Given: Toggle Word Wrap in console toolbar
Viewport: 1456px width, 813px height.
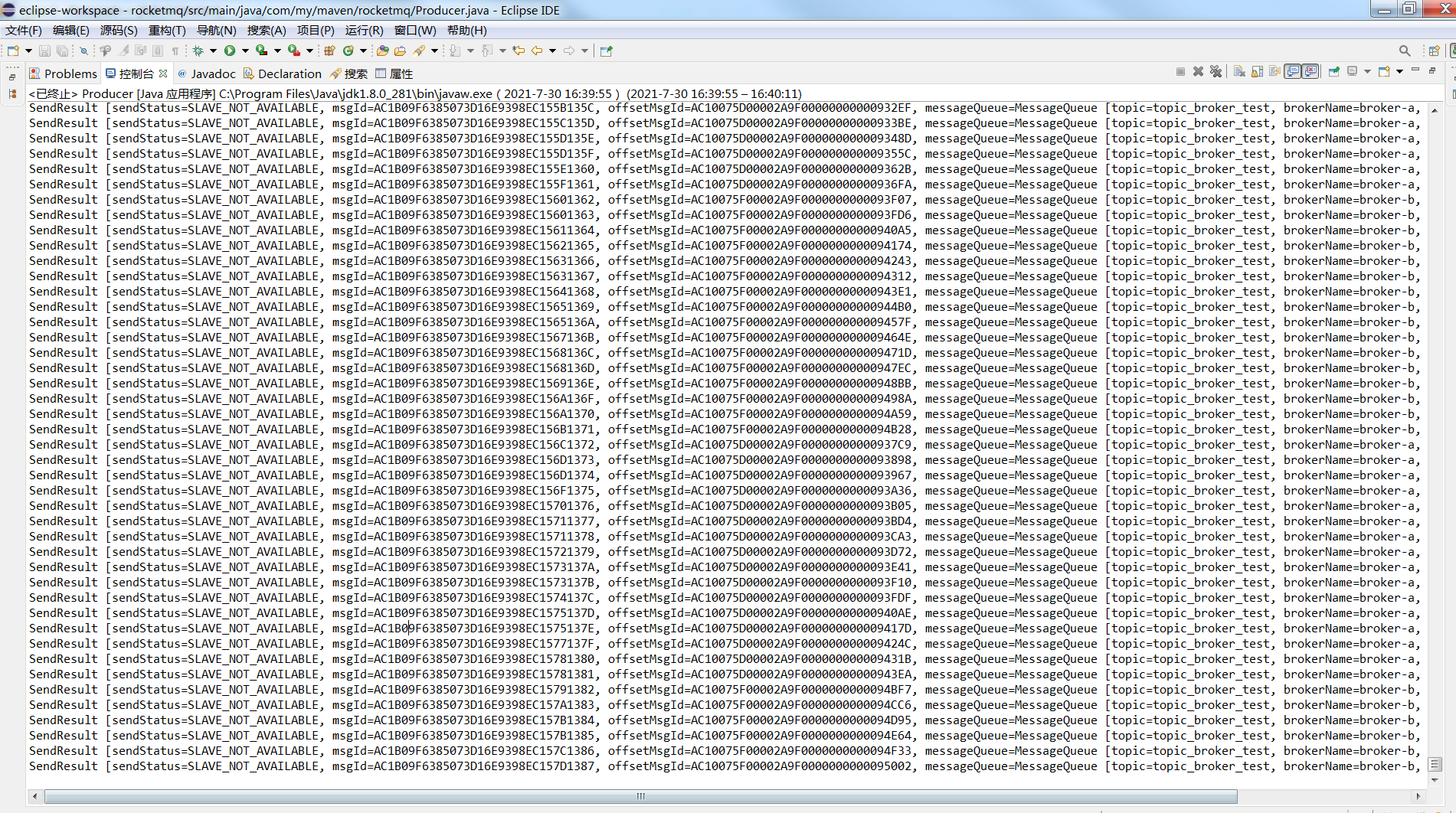Looking at the screenshot, I should pos(1274,71).
